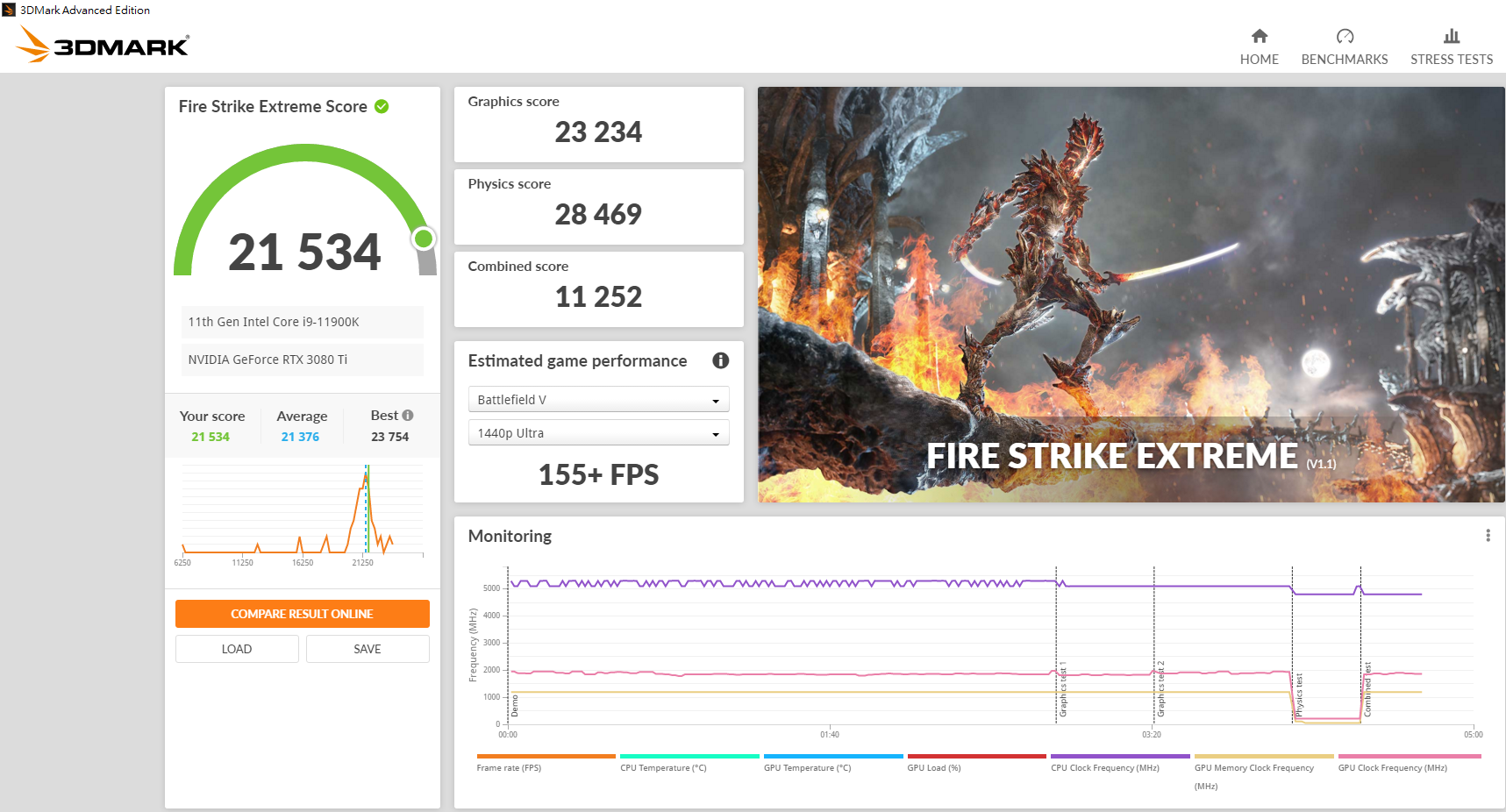The image size is (1506, 812).
Task: Open the Benchmarks gauge icon
Action: [x=1345, y=36]
